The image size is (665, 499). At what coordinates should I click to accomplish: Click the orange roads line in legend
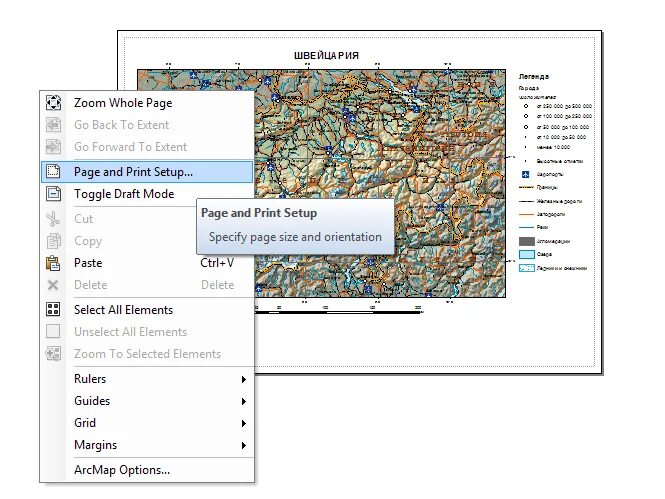526,215
